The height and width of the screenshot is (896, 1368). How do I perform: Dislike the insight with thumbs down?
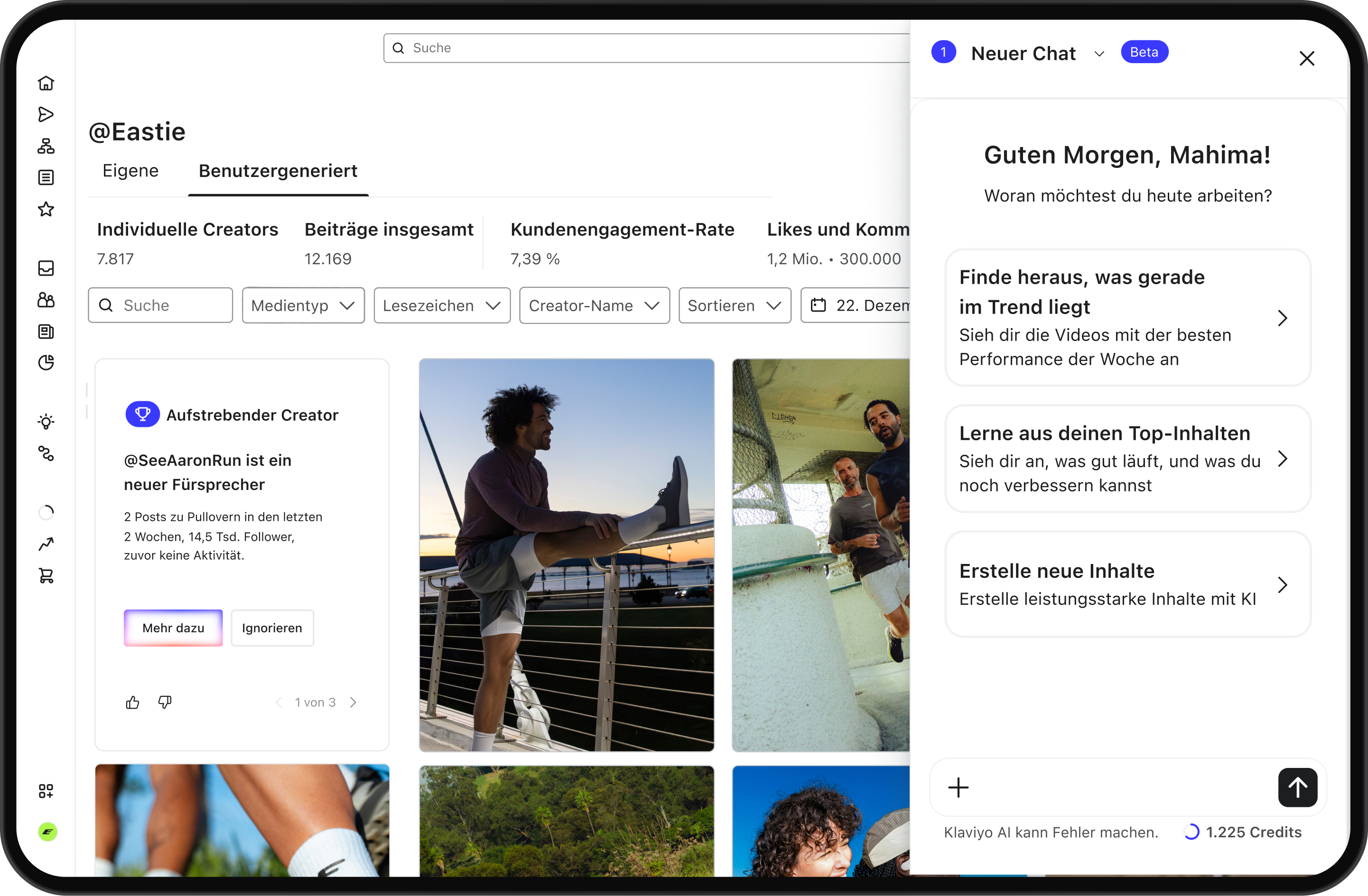coord(165,702)
